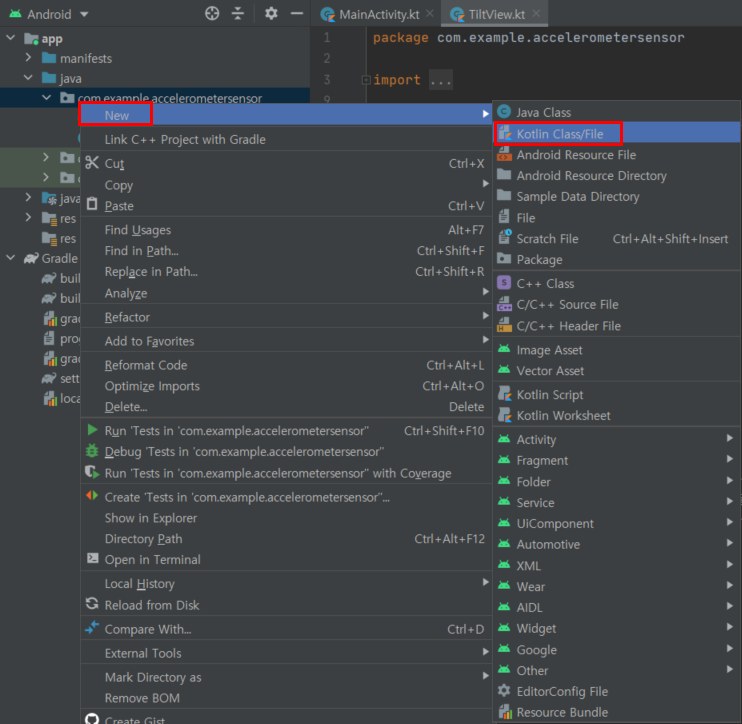This screenshot has height=724, width=742.
Task: Click Android Resource File icon
Action: pyautogui.click(x=504, y=154)
